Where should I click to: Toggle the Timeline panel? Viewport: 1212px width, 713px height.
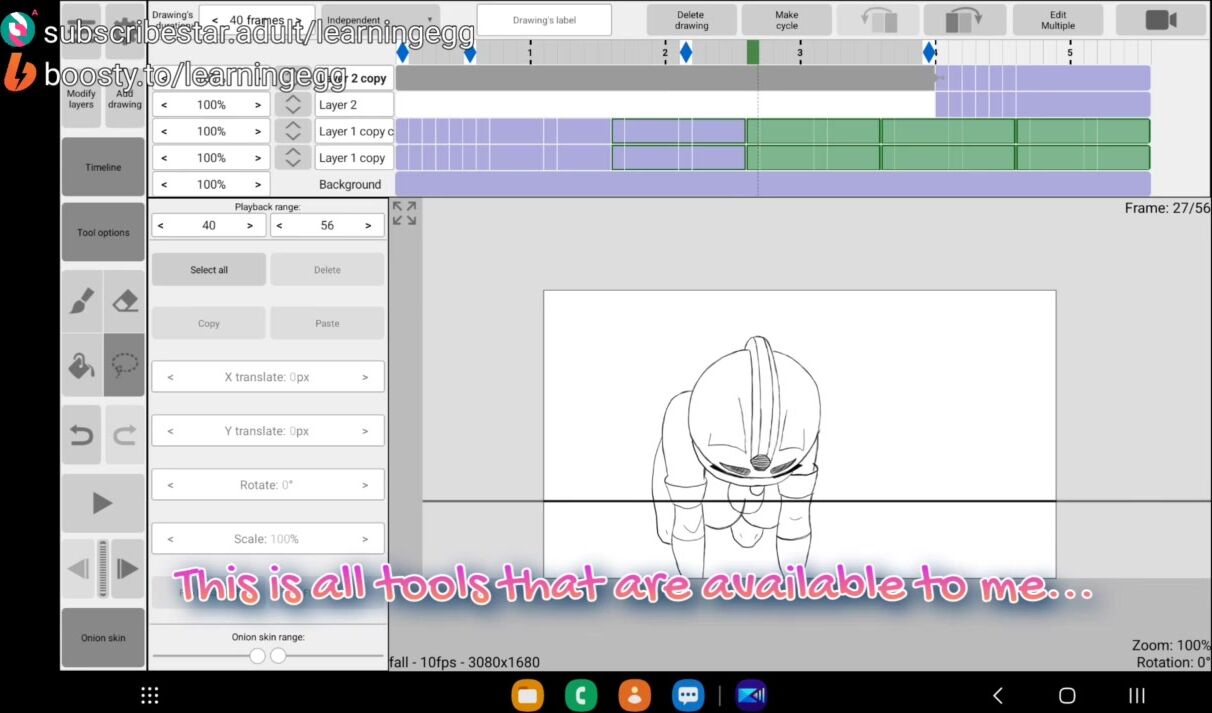[103, 167]
